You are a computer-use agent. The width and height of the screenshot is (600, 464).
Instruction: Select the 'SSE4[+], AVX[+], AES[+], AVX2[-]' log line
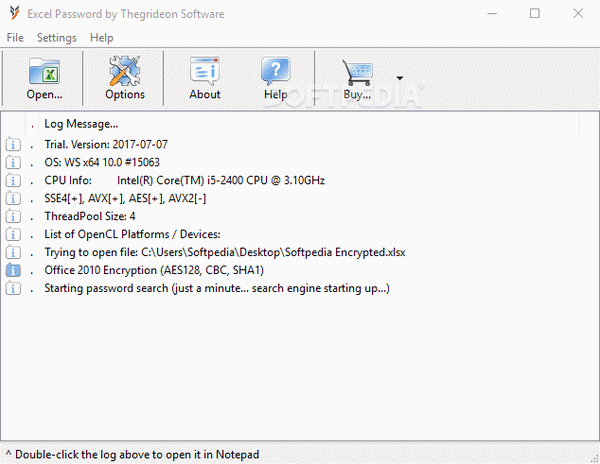click(125, 198)
